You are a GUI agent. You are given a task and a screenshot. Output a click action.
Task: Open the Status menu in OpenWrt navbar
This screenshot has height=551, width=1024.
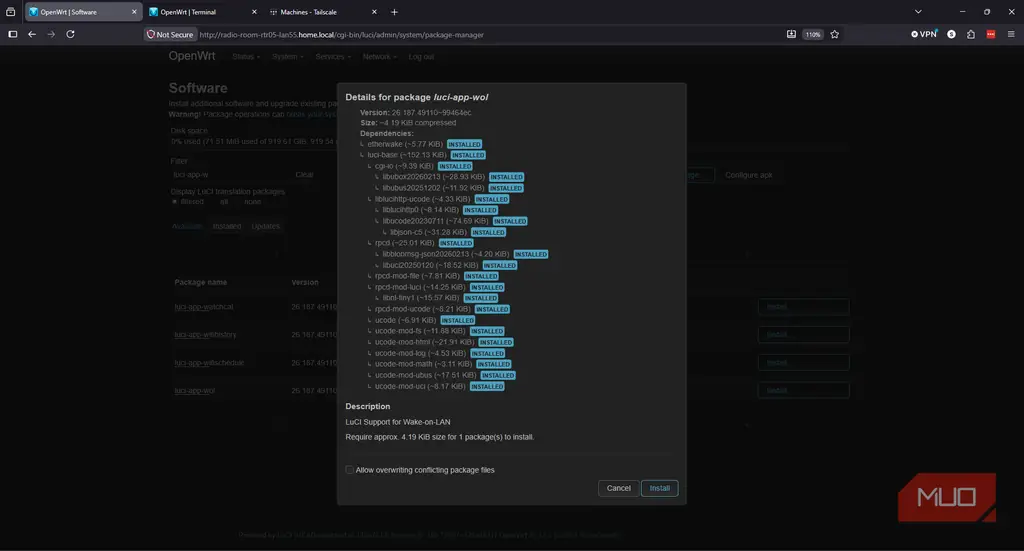point(246,57)
